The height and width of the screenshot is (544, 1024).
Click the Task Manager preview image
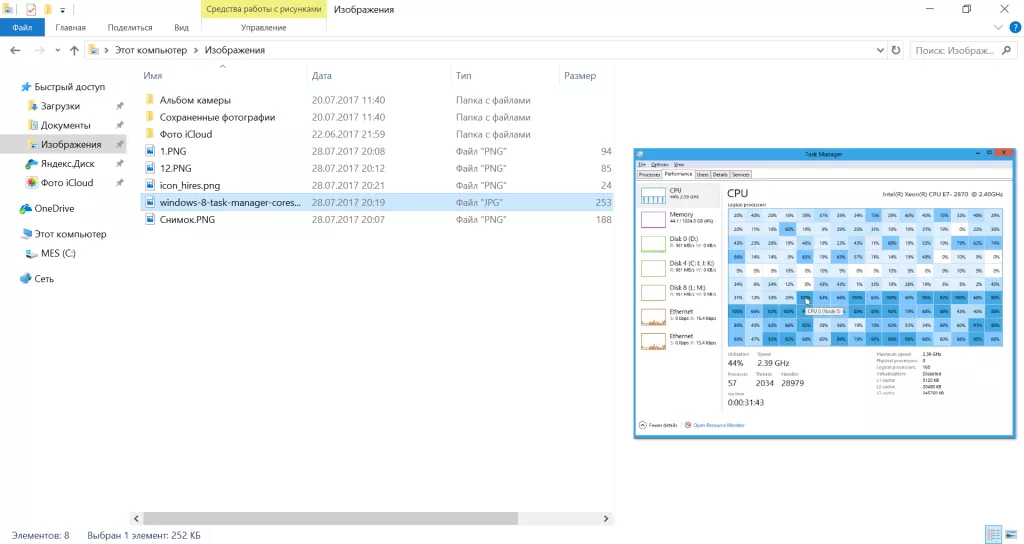825,293
